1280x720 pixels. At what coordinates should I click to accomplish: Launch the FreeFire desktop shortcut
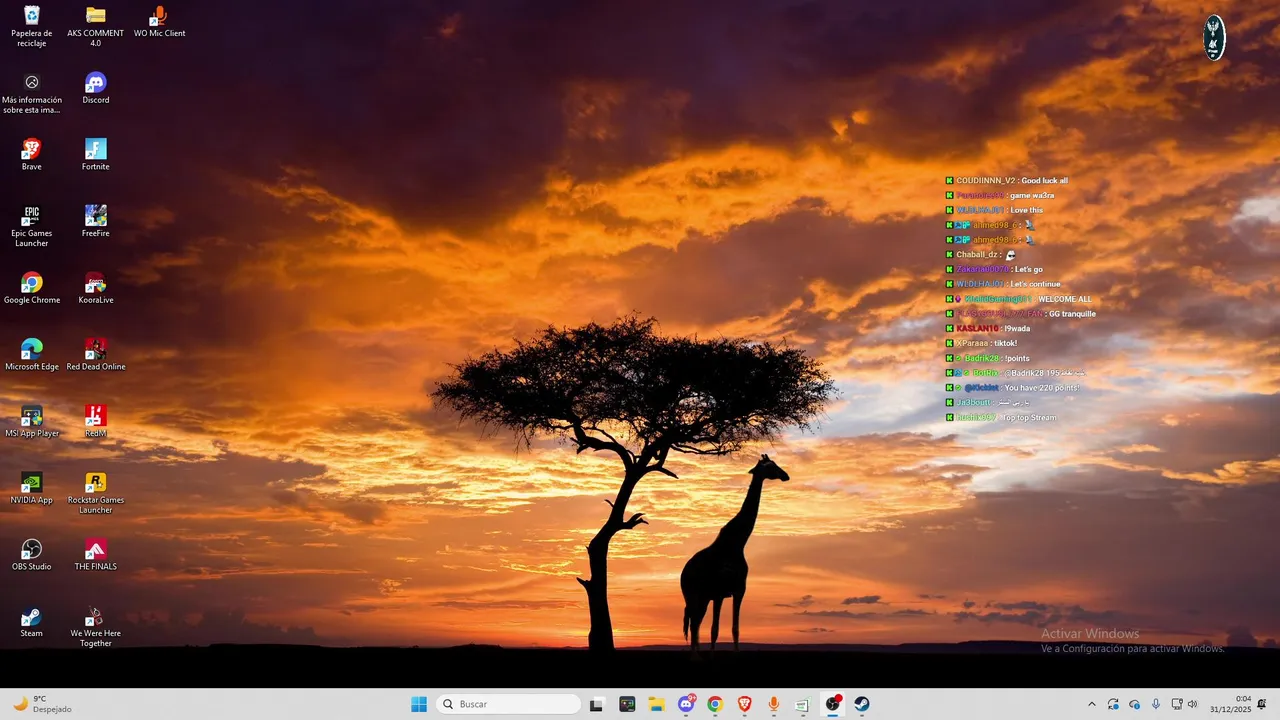pos(96,221)
